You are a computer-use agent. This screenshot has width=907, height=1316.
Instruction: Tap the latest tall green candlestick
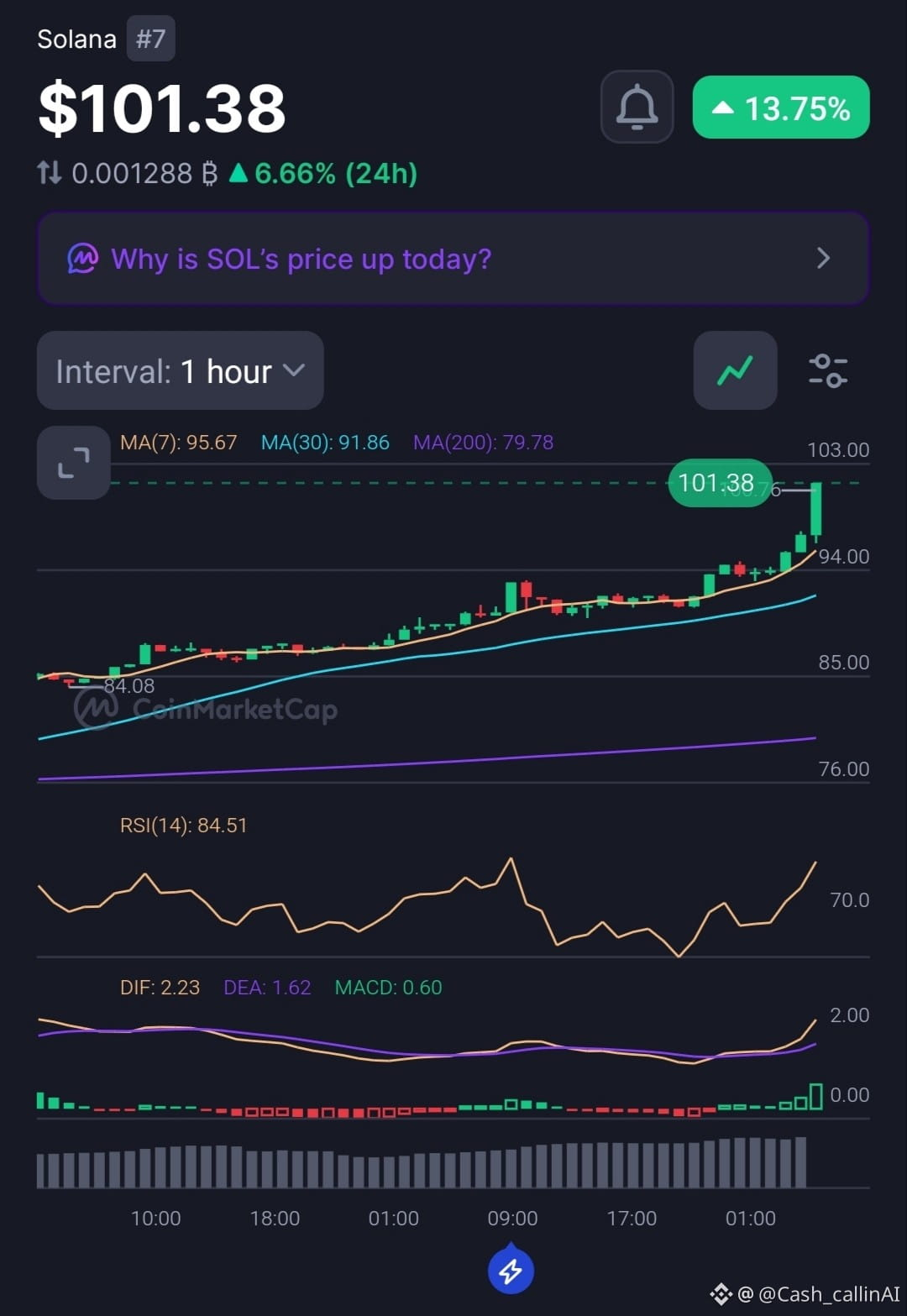(816, 511)
